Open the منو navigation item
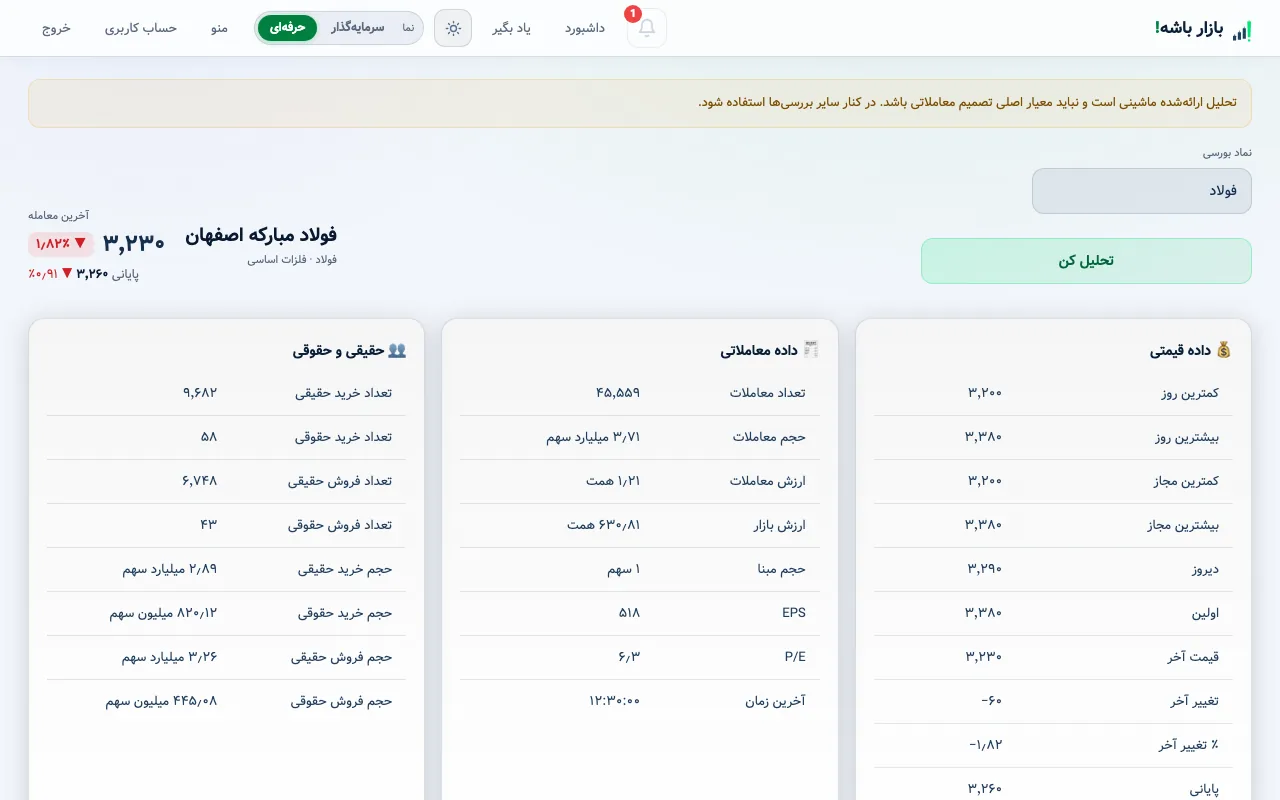 pyautogui.click(x=219, y=28)
